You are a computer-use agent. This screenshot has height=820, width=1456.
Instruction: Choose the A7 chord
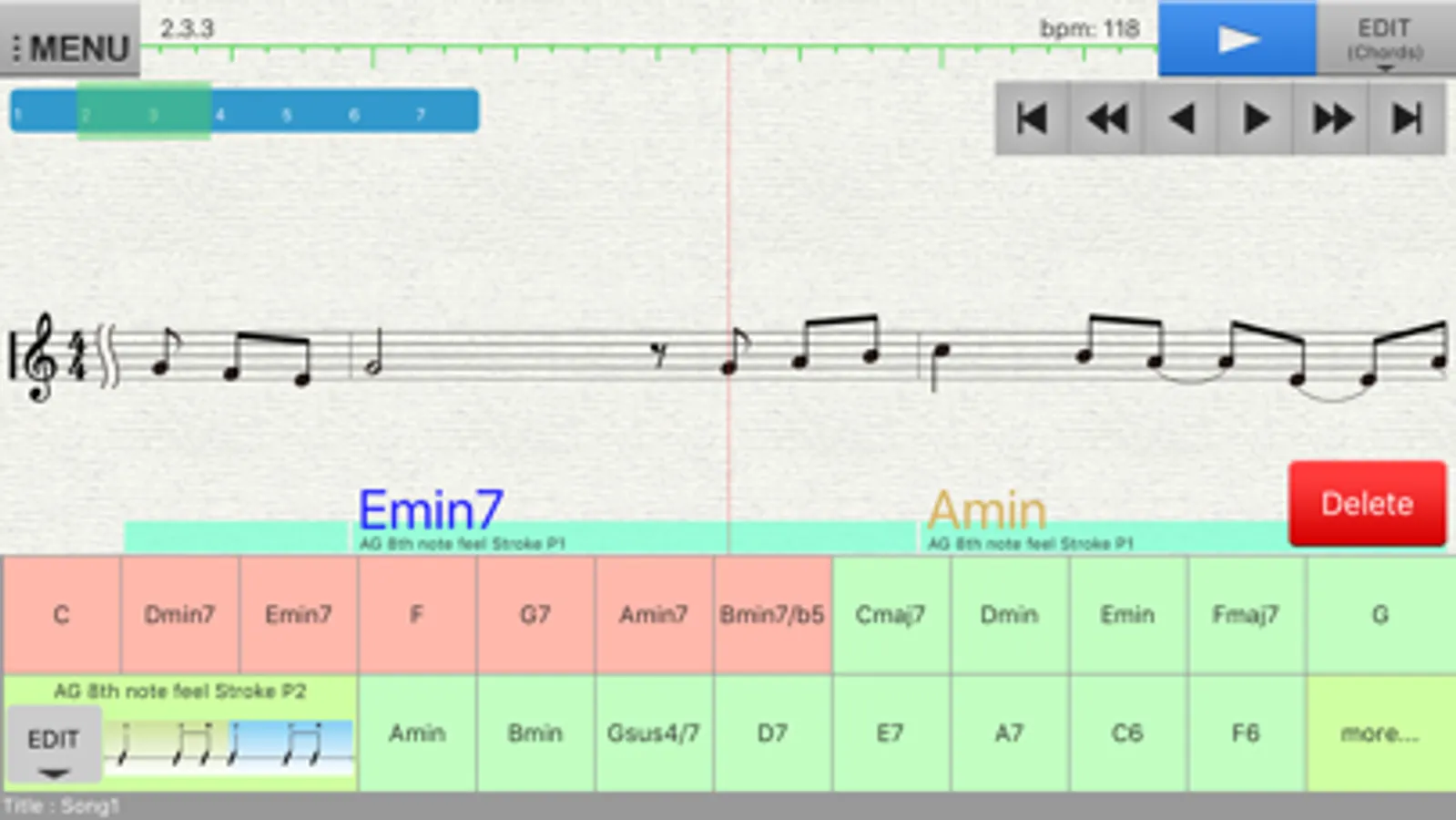1009,733
